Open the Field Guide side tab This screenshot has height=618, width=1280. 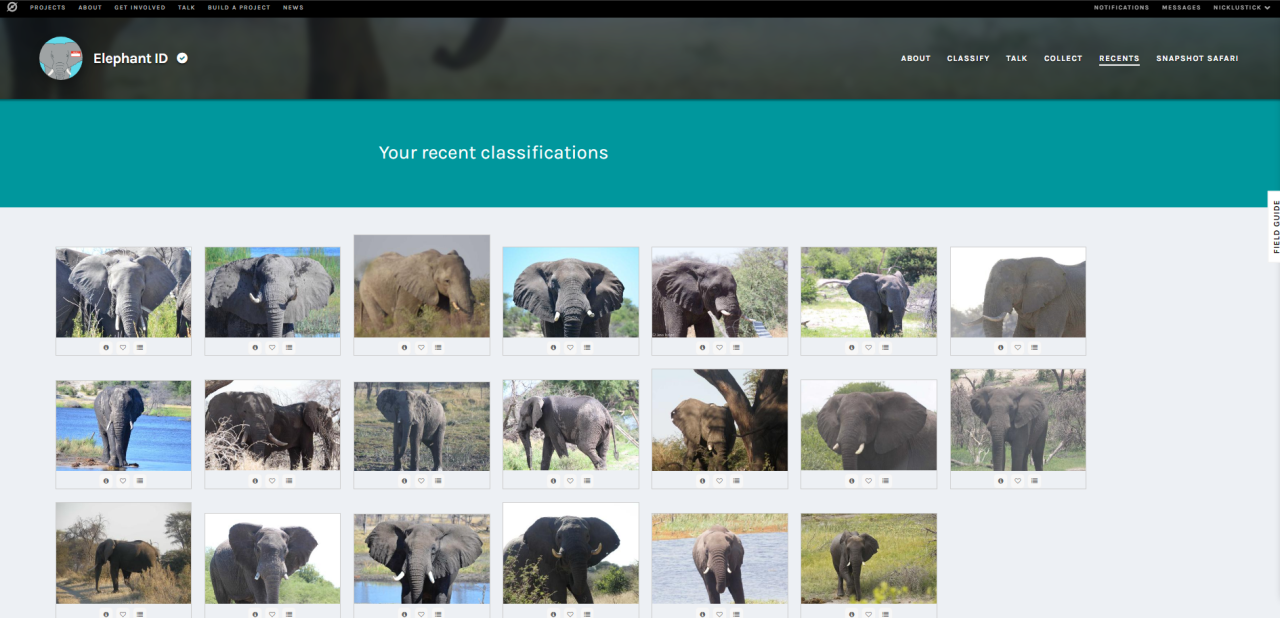point(1274,226)
